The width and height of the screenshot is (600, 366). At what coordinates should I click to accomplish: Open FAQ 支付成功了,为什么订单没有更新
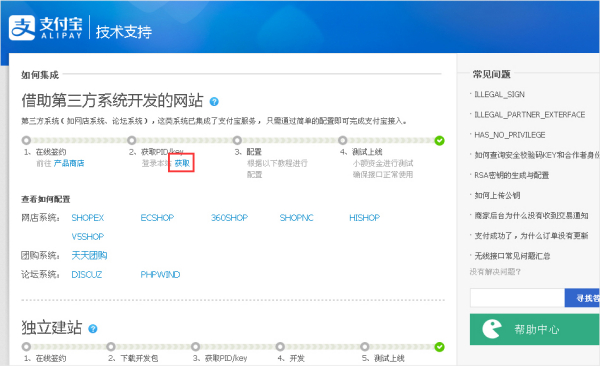click(531, 236)
